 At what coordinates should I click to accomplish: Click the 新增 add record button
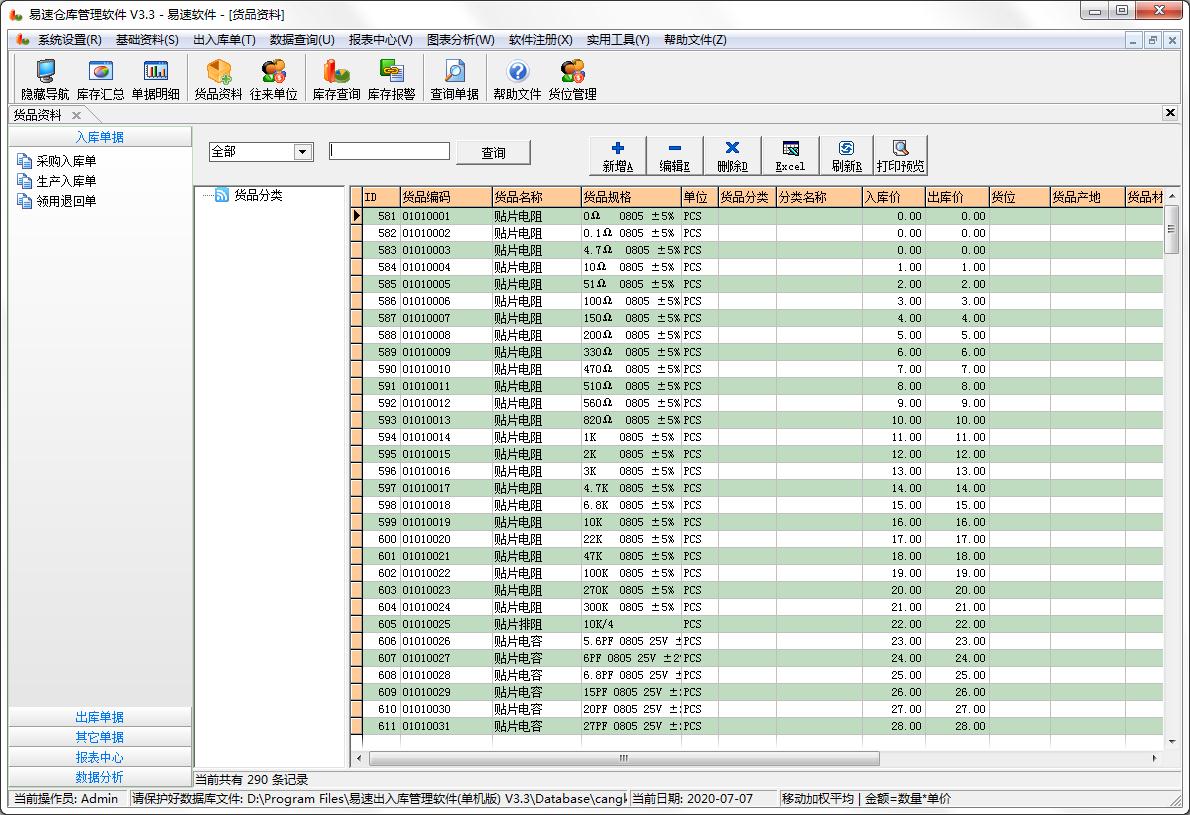coord(618,156)
